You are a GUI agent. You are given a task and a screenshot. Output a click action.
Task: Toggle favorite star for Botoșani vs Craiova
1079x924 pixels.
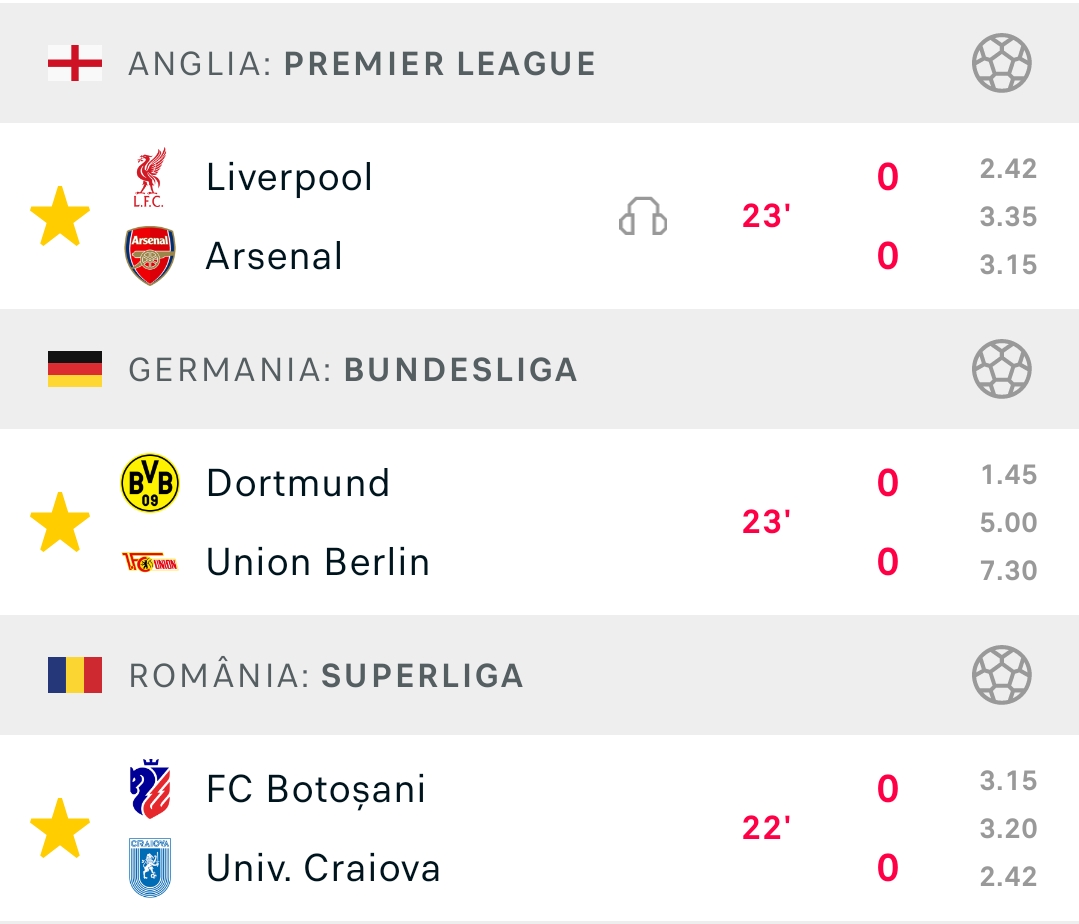[60, 828]
